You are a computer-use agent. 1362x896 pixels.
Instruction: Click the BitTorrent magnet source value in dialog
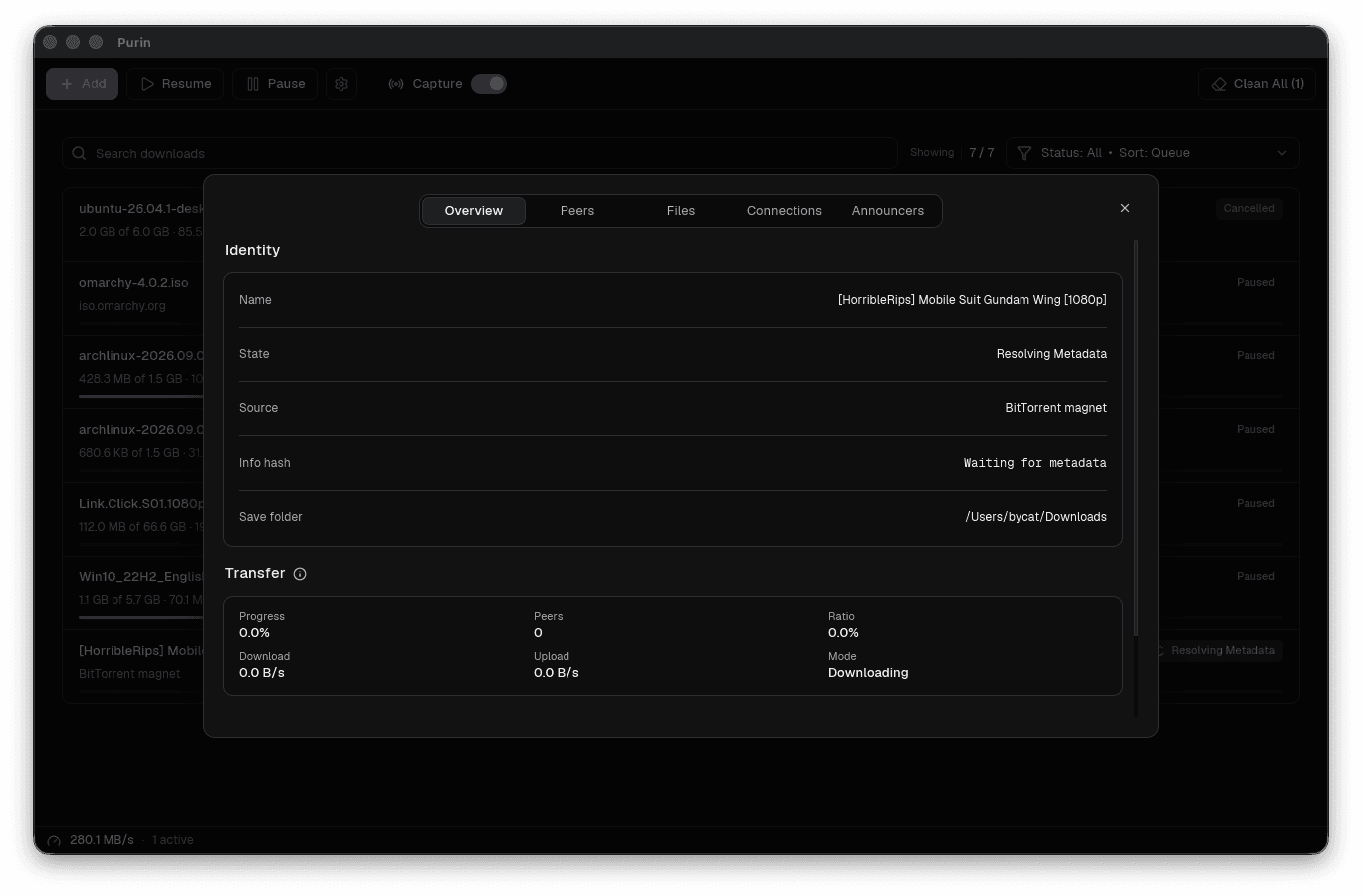tap(1055, 408)
